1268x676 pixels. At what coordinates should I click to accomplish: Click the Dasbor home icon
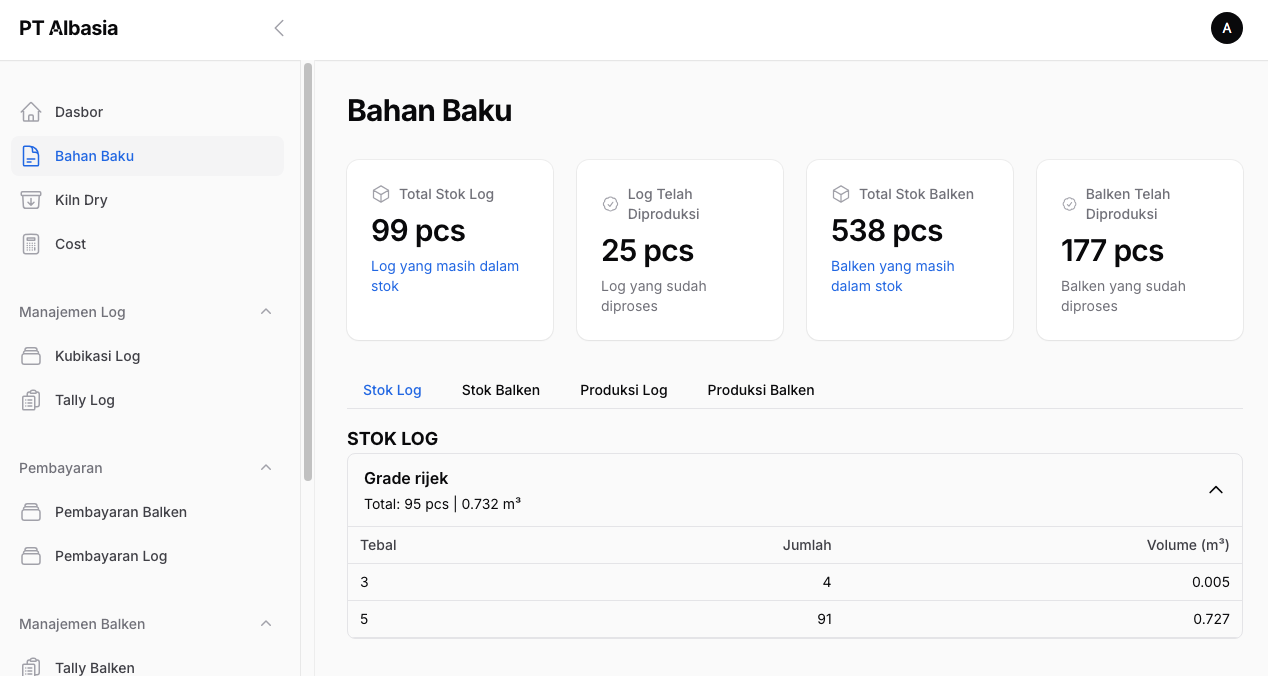point(31,112)
